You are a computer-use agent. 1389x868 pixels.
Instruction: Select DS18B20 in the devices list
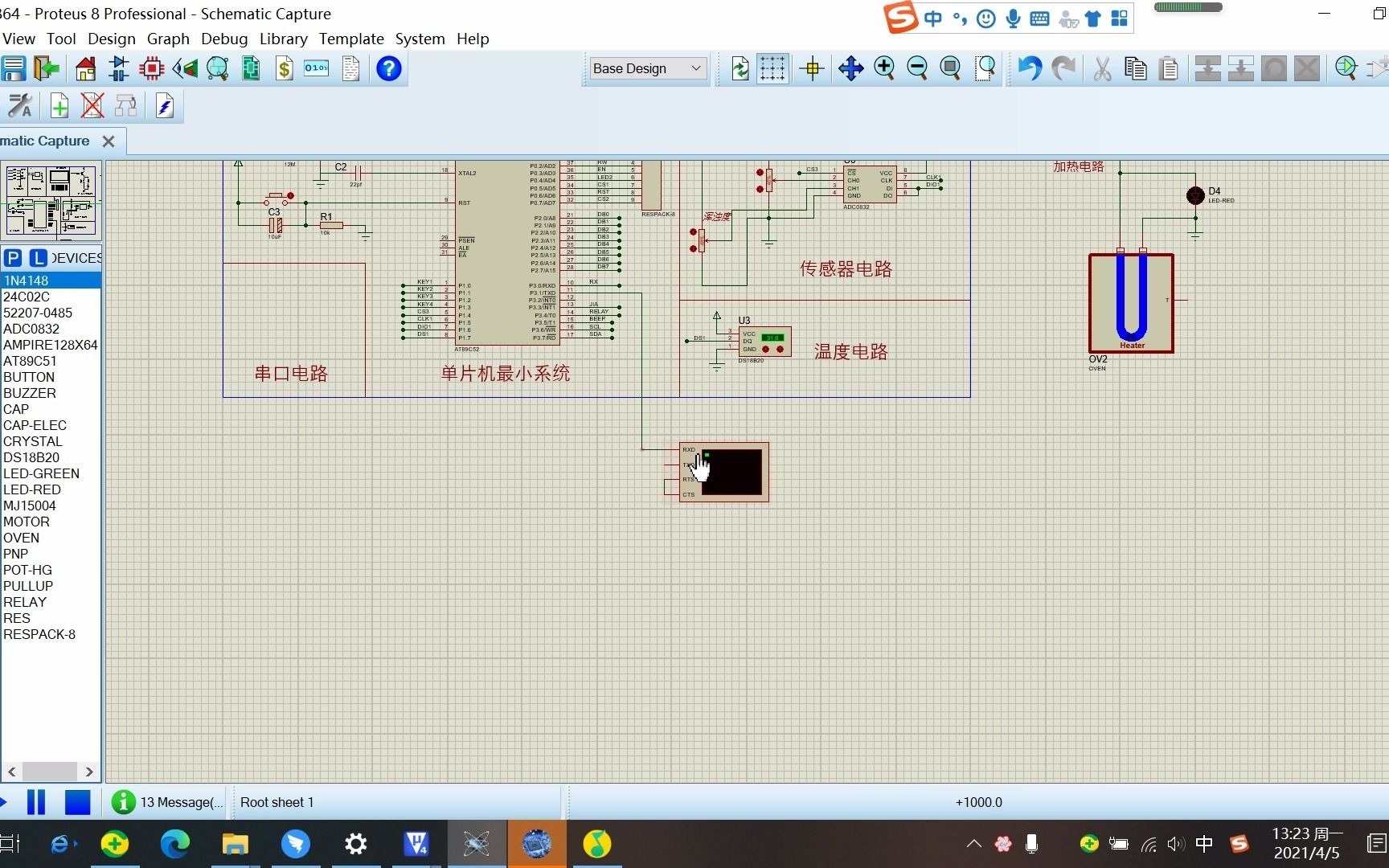point(31,457)
